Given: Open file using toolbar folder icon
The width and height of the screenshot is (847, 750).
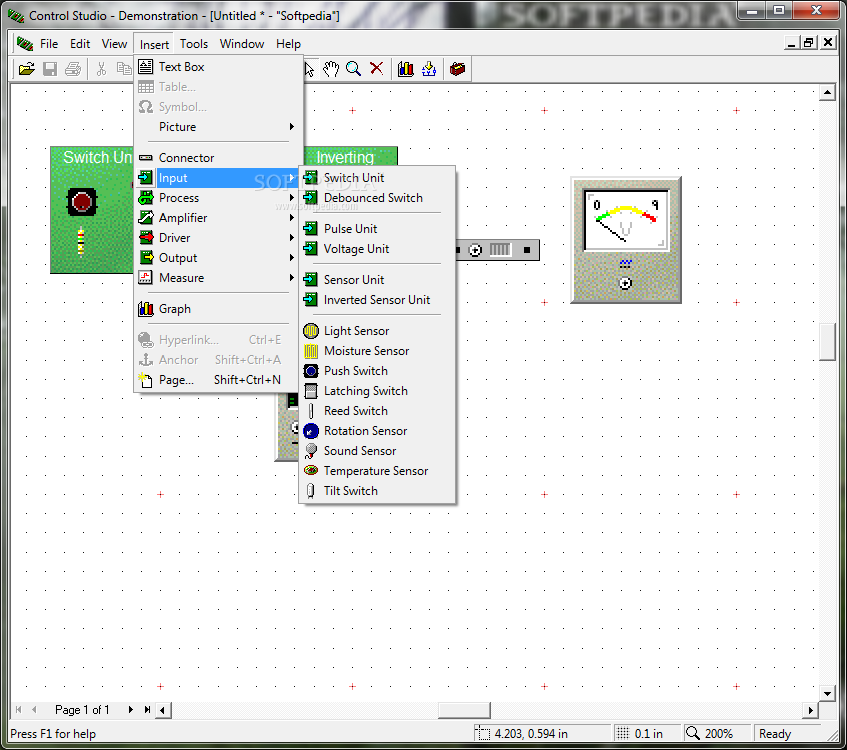Looking at the screenshot, I should (26, 69).
